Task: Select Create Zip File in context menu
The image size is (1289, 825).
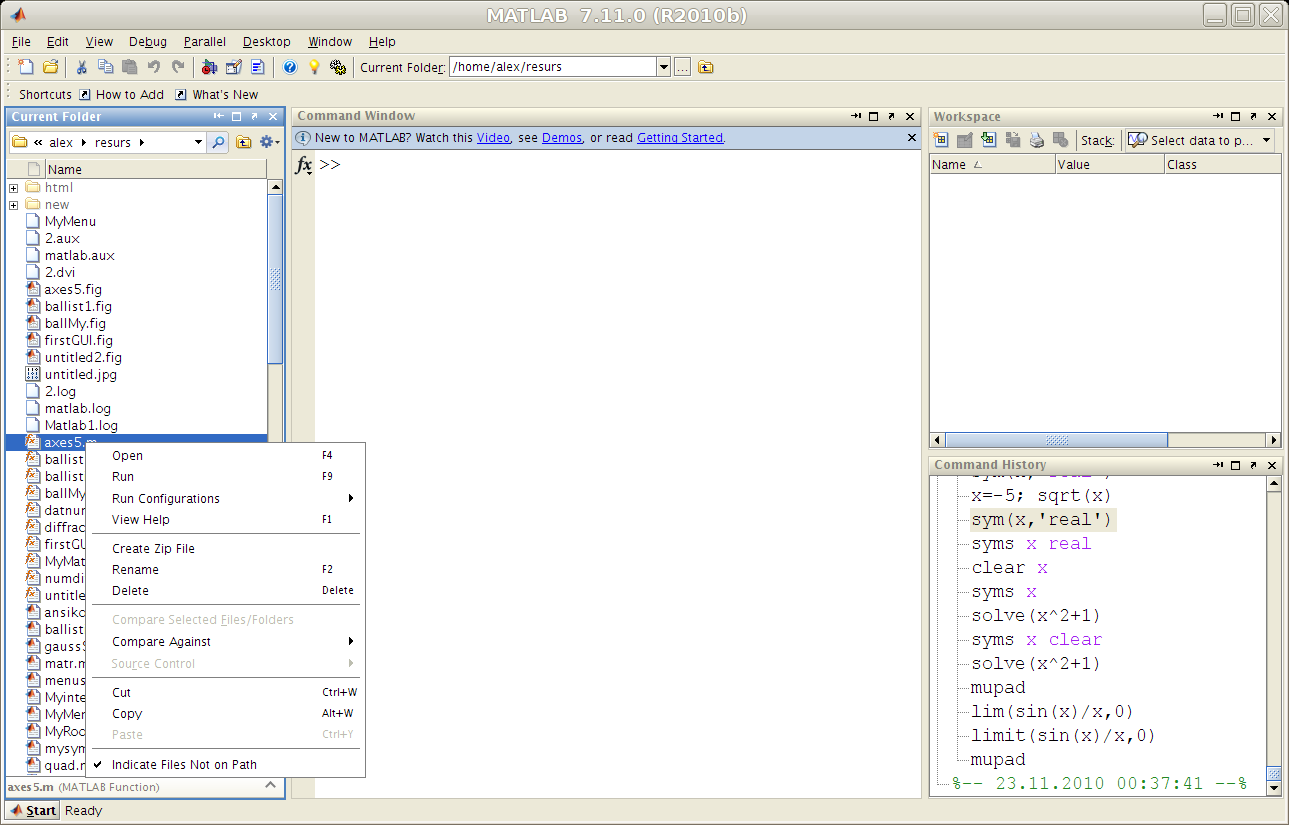Action: pyautogui.click(x=225, y=548)
